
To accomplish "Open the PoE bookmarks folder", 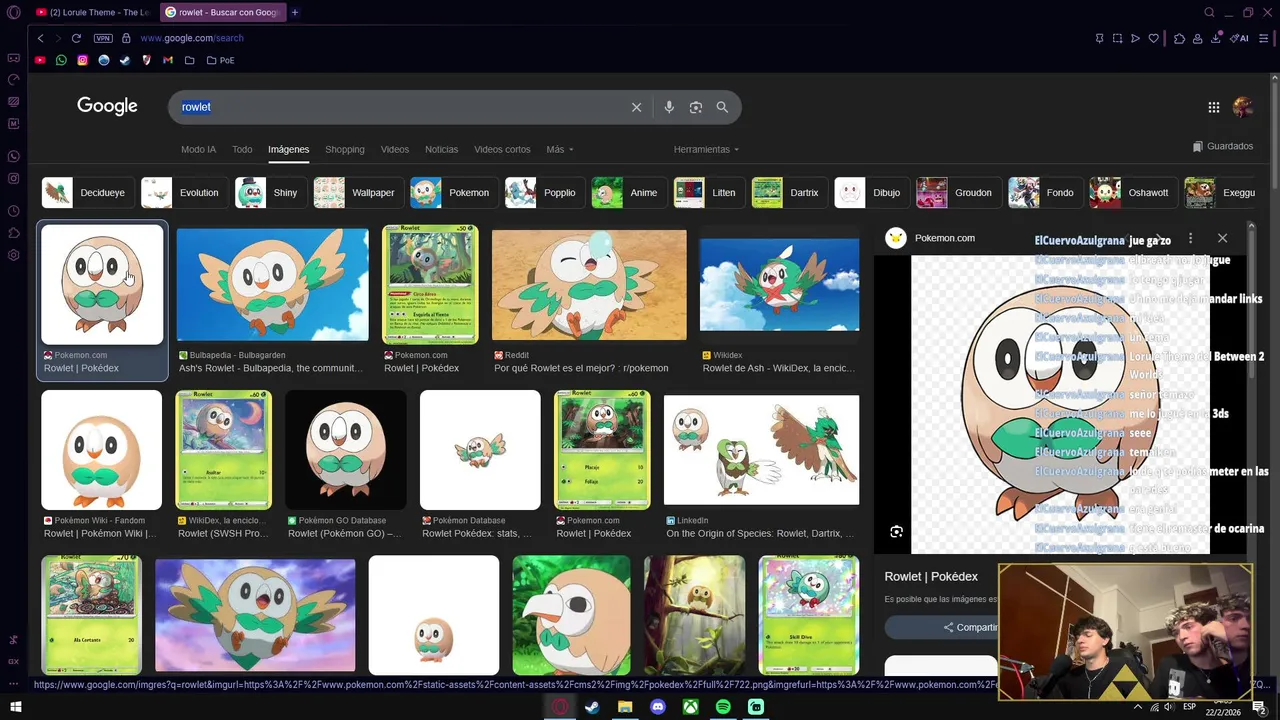I will (220, 60).
